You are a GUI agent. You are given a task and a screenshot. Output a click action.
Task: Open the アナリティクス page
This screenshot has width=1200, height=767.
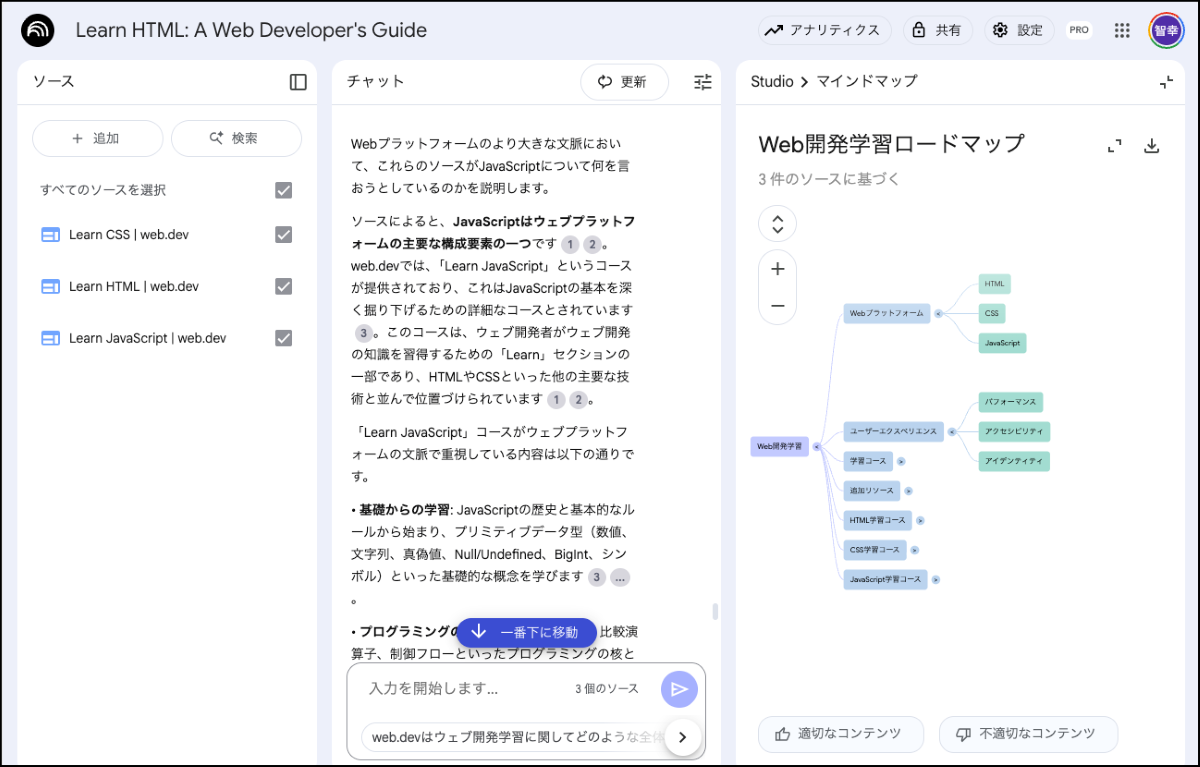(824, 30)
